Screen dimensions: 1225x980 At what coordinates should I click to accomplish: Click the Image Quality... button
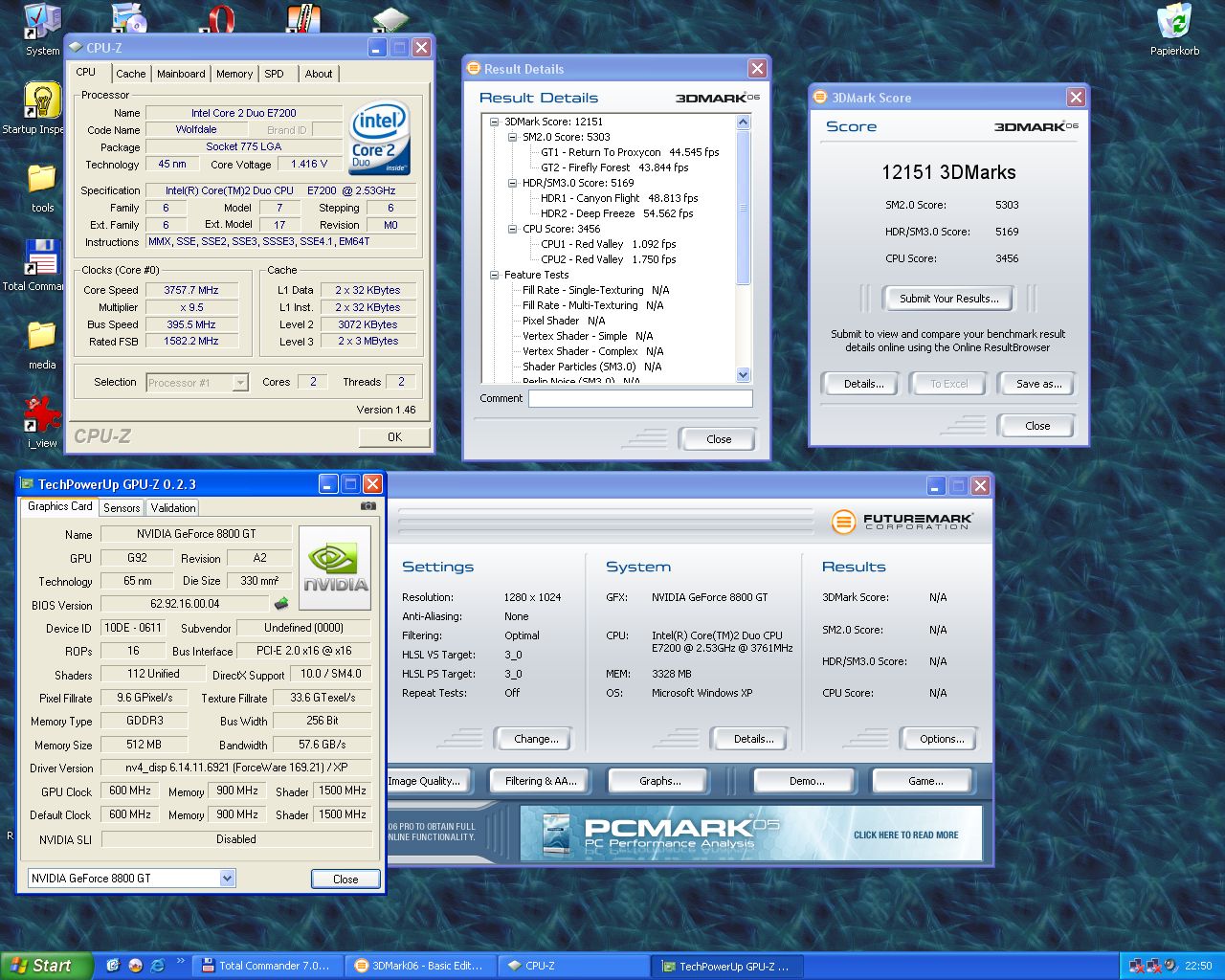pyautogui.click(x=429, y=781)
